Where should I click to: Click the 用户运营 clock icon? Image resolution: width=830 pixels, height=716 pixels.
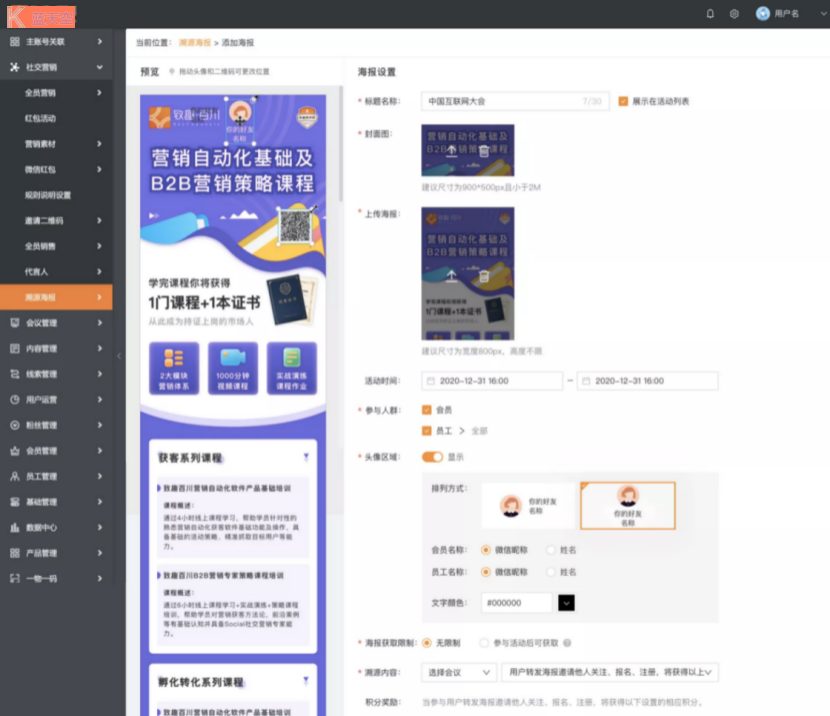[x=15, y=400]
